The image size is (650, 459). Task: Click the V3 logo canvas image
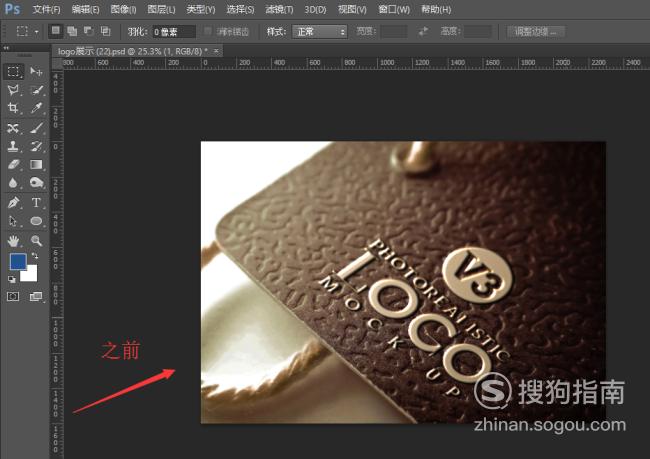[x=403, y=282]
